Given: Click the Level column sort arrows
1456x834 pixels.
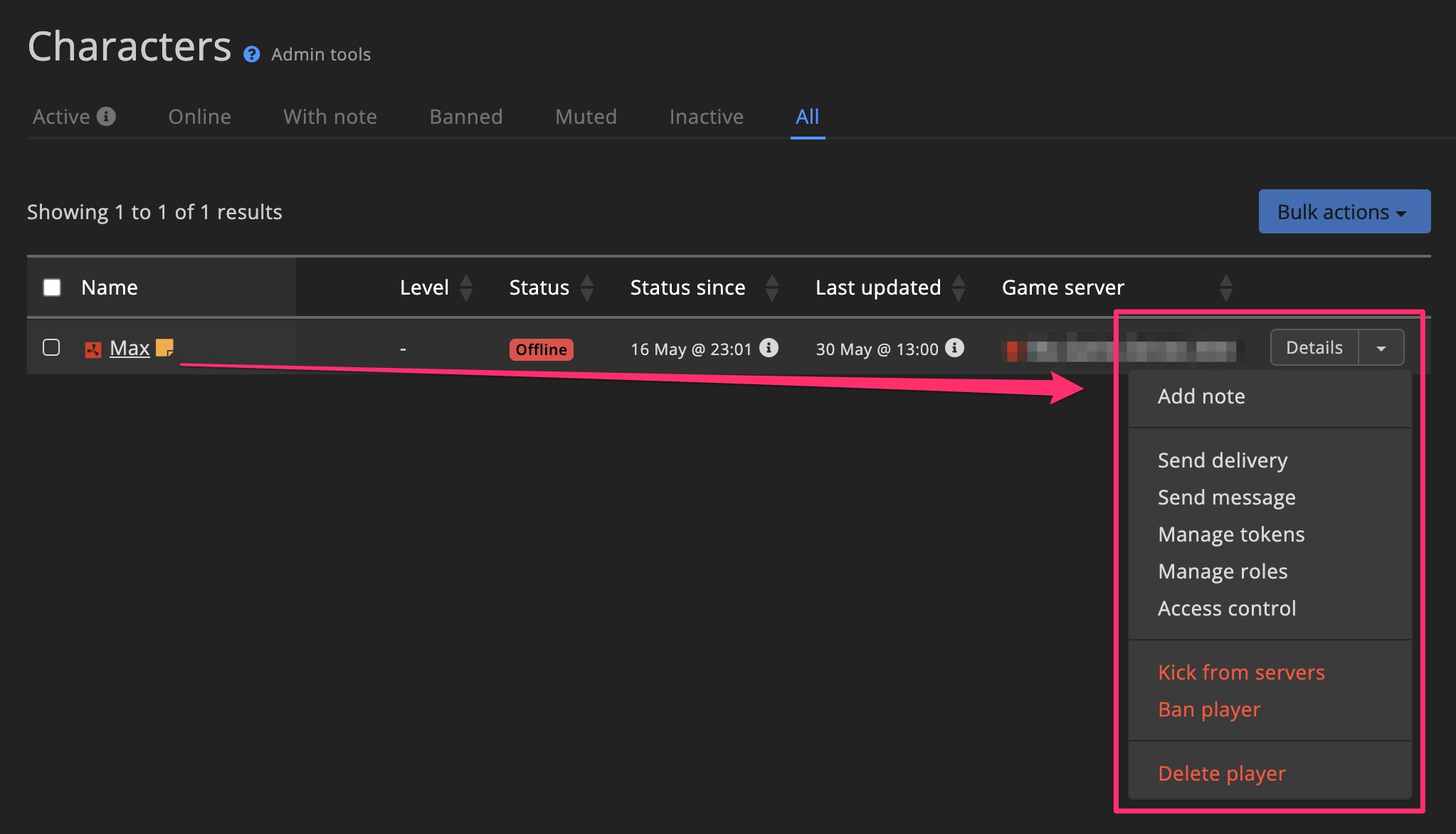Looking at the screenshot, I should (467, 287).
